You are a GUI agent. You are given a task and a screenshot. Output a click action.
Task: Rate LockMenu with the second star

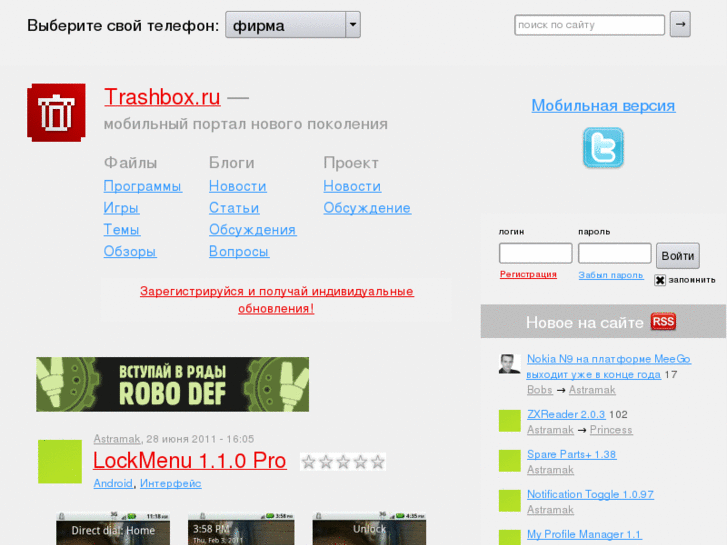(326, 462)
